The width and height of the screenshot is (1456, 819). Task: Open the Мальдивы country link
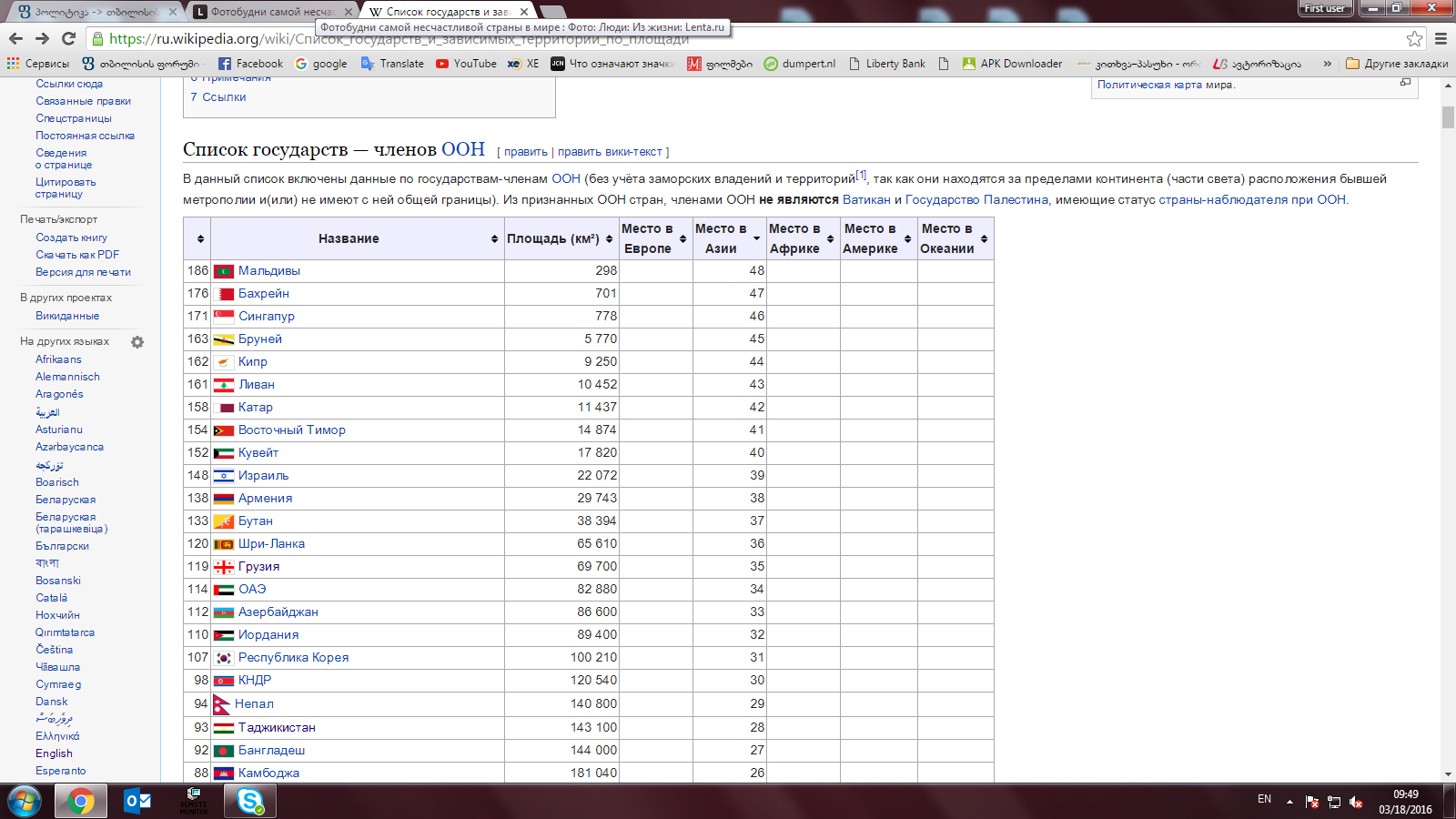pos(268,271)
